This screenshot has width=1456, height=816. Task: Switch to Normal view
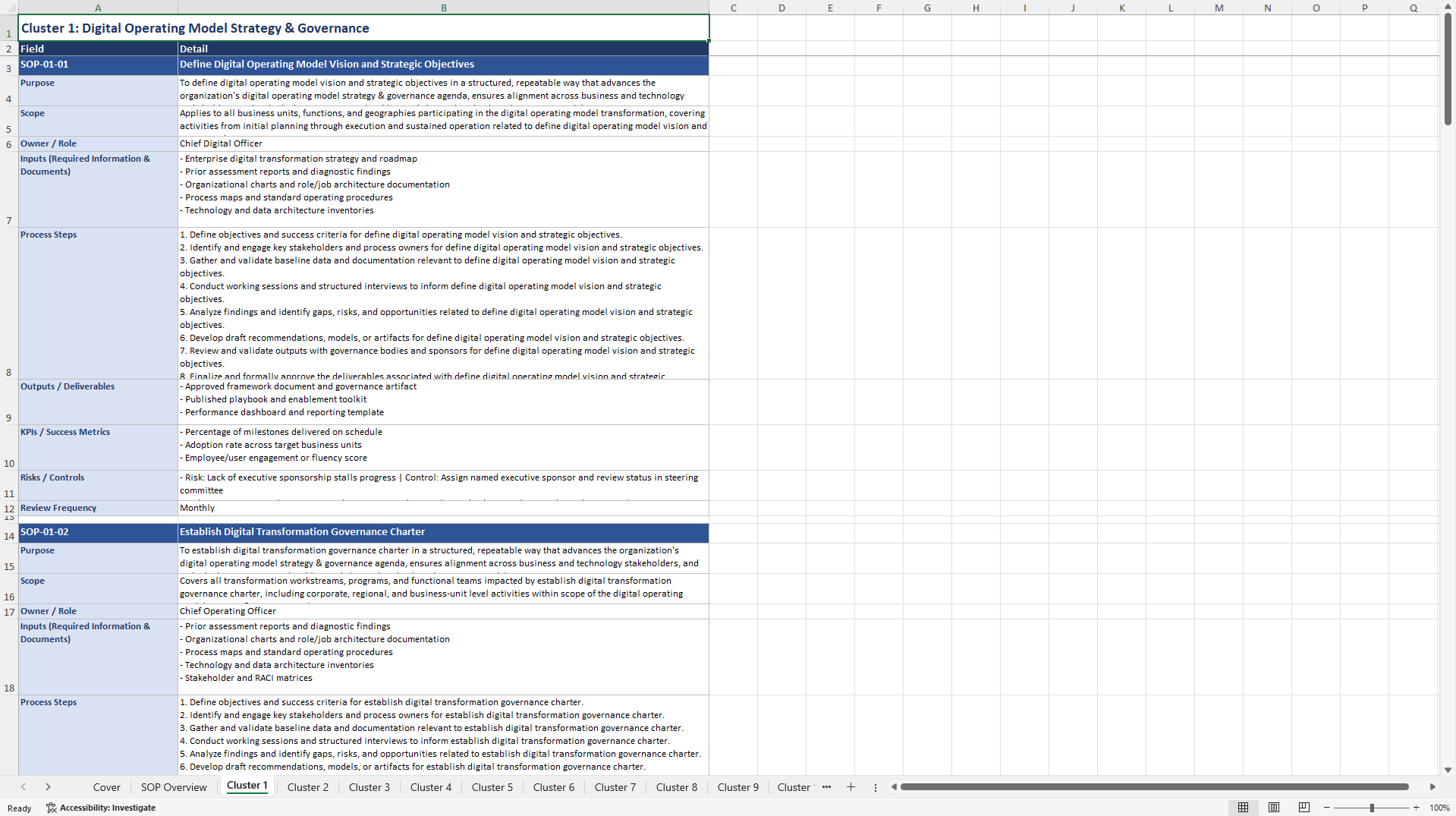1243,808
